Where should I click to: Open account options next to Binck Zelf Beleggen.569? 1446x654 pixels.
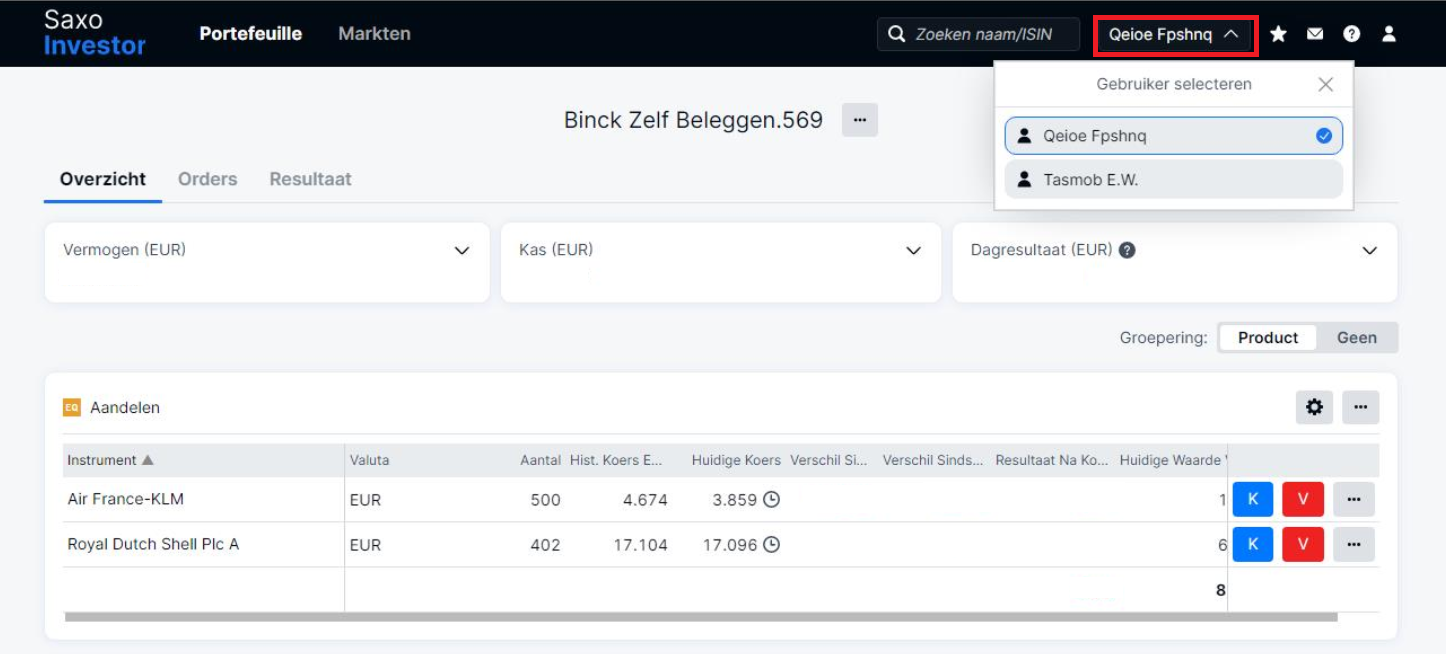(859, 120)
